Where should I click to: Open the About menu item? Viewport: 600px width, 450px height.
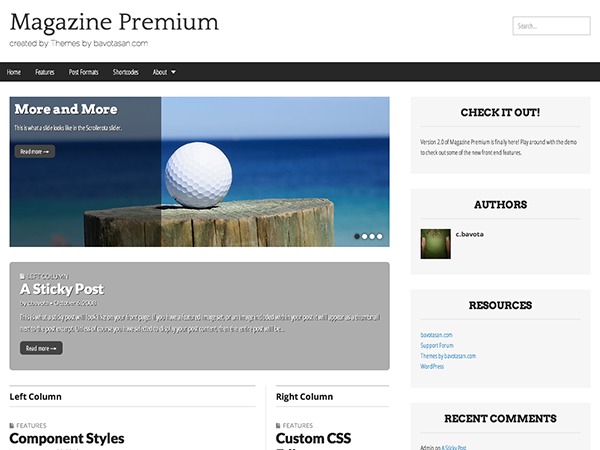pyautogui.click(x=160, y=72)
